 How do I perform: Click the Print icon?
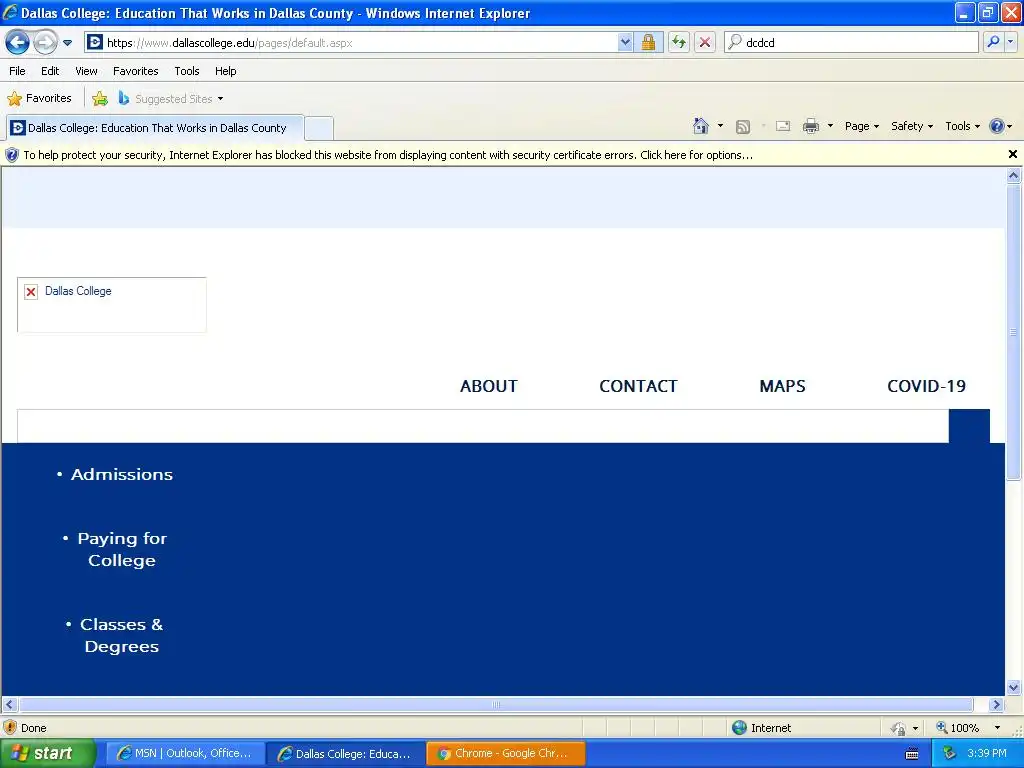[810, 126]
